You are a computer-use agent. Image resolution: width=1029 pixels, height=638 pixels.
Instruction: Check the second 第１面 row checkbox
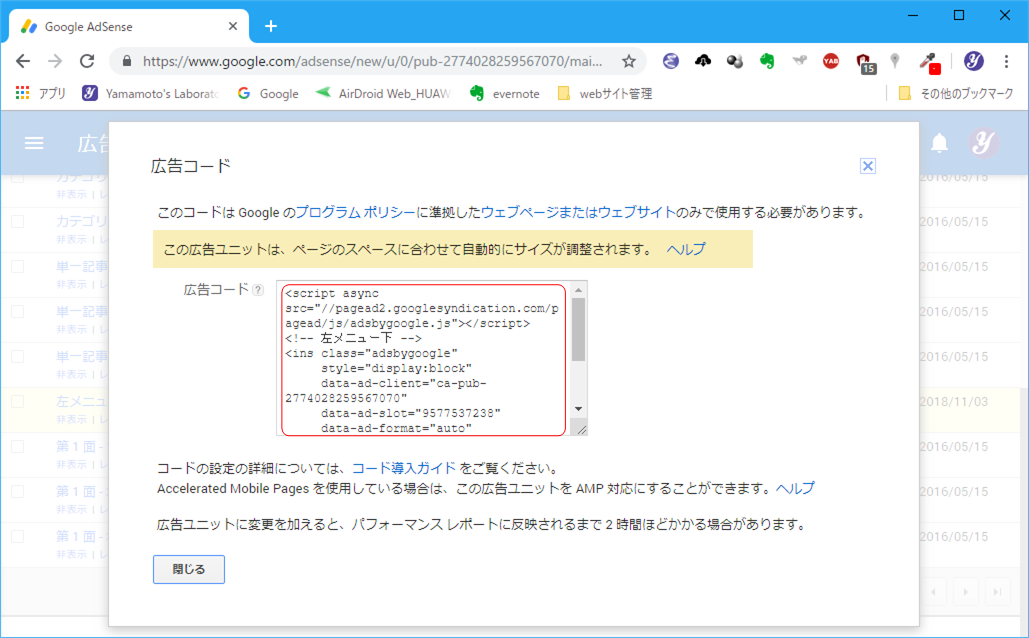18,492
